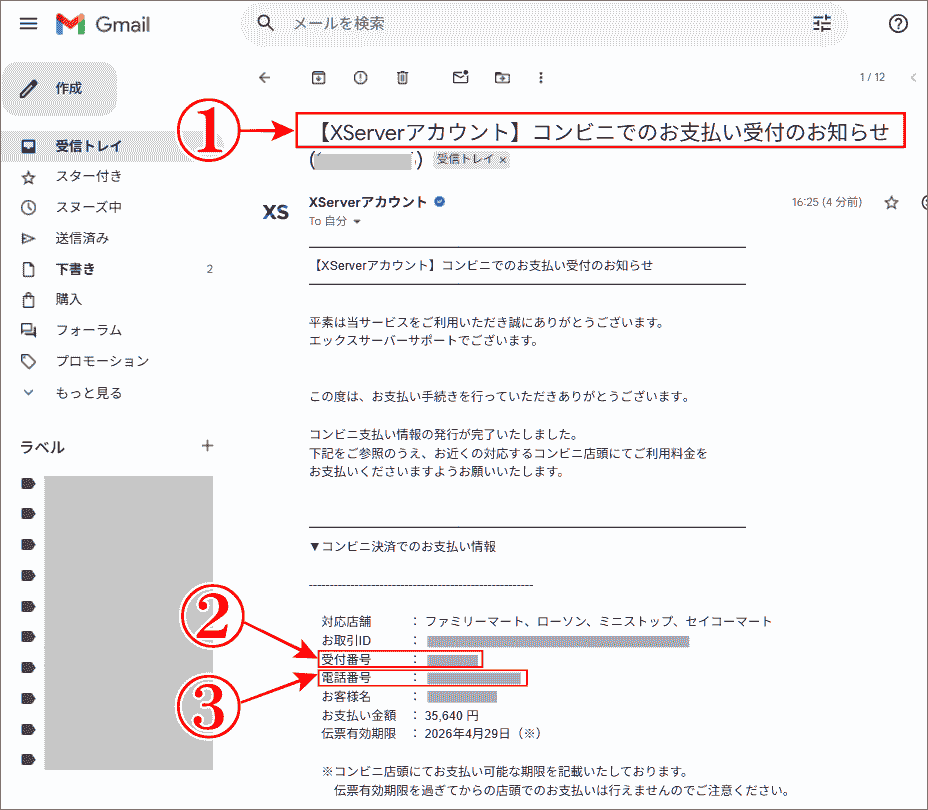The image size is (928, 810).
Task: Delete this email with trash icon
Action: pos(402,78)
